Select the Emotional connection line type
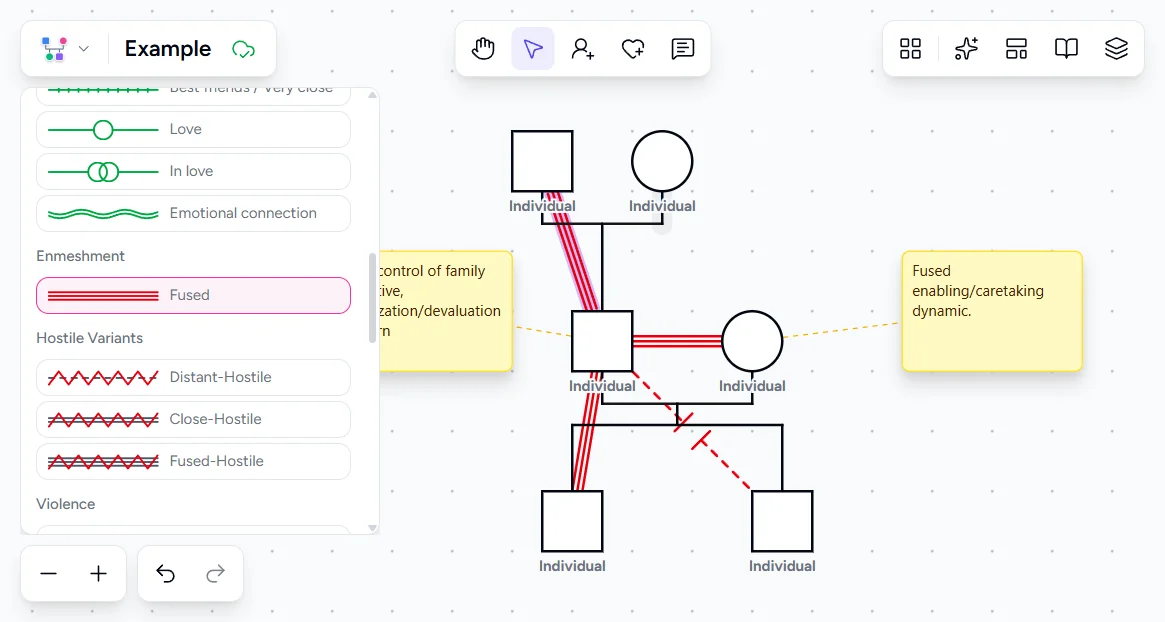 pos(193,213)
